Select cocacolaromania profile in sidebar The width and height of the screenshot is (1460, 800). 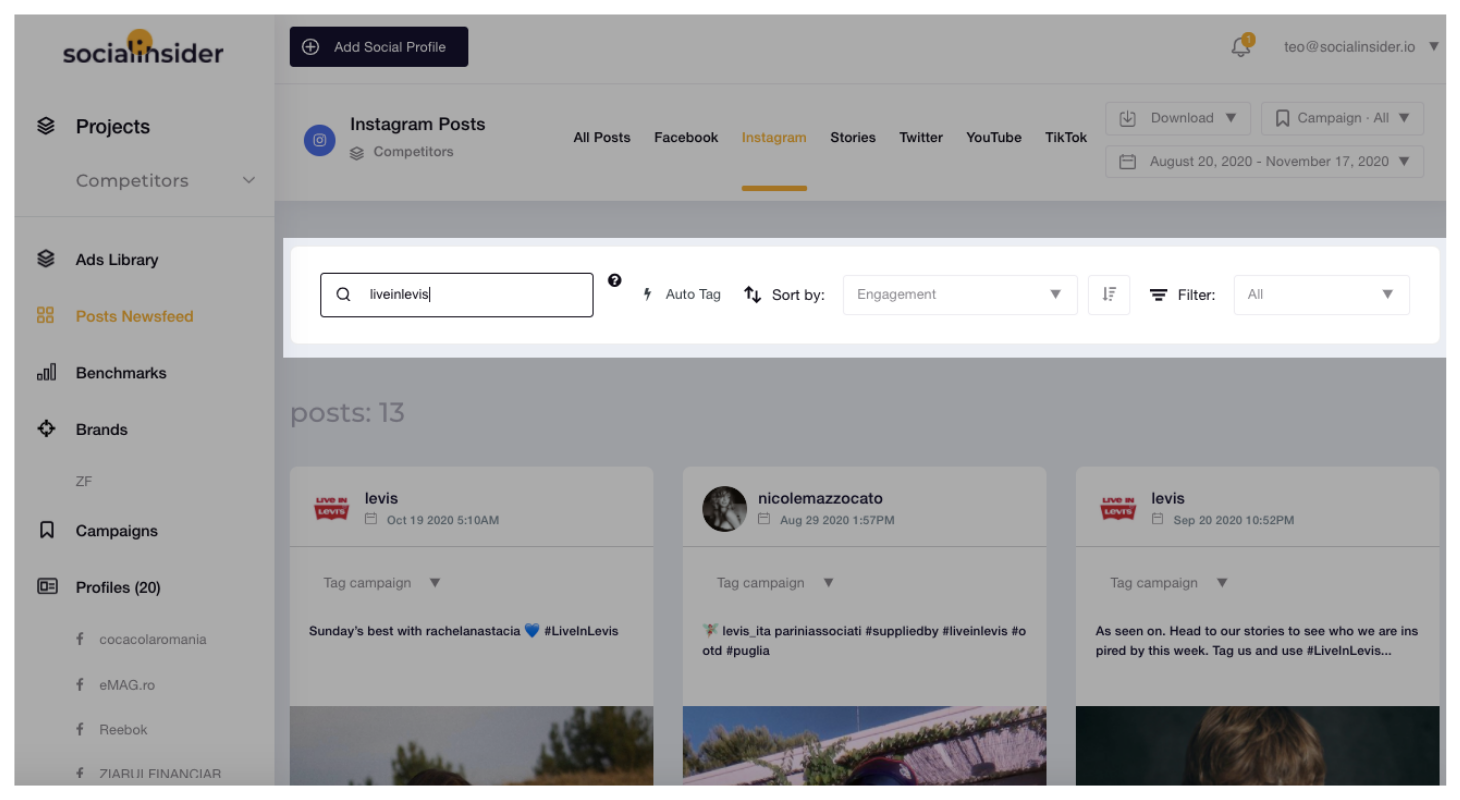point(153,639)
